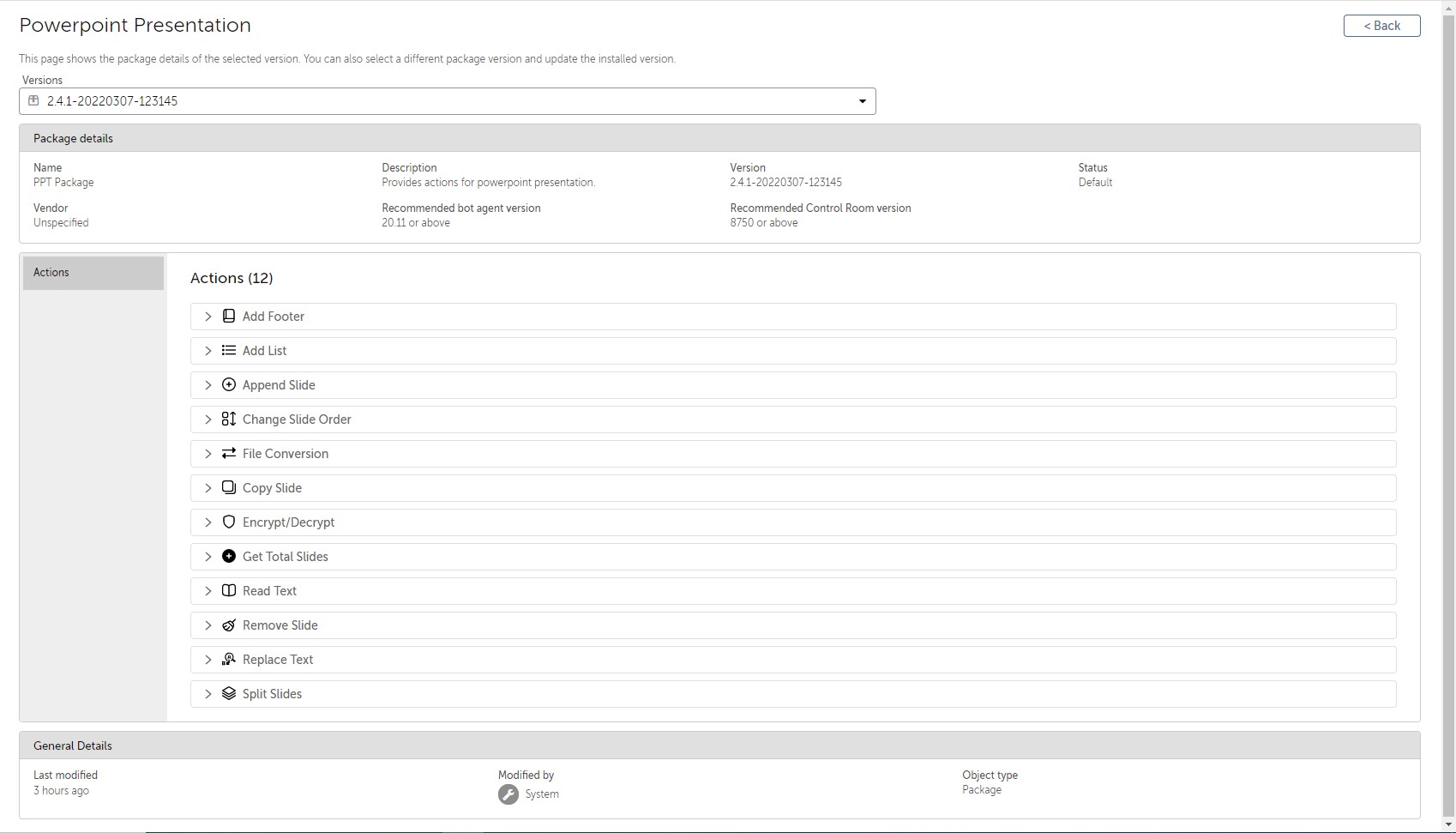Image resolution: width=1456 pixels, height=833 pixels.
Task: Expand the Read Text action chevron
Action: click(x=208, y=591)
